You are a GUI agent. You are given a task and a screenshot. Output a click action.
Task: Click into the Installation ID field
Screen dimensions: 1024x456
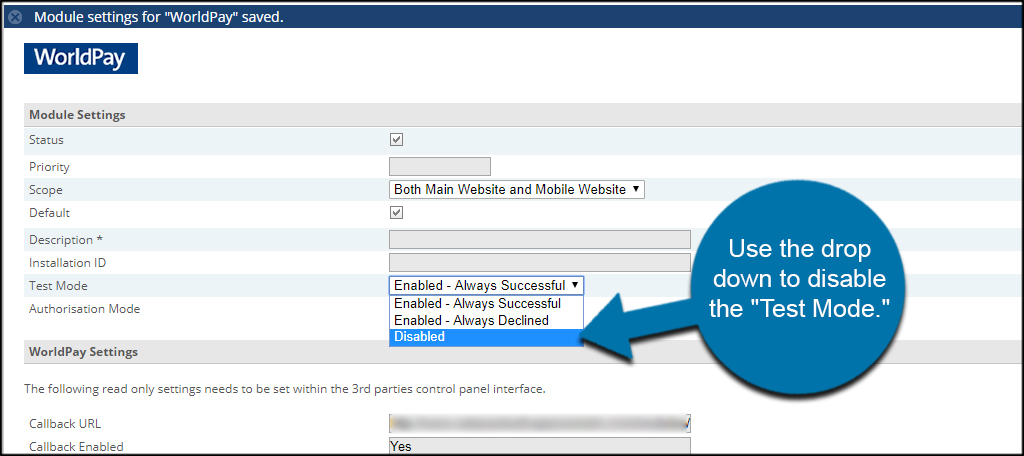point(539,263)
